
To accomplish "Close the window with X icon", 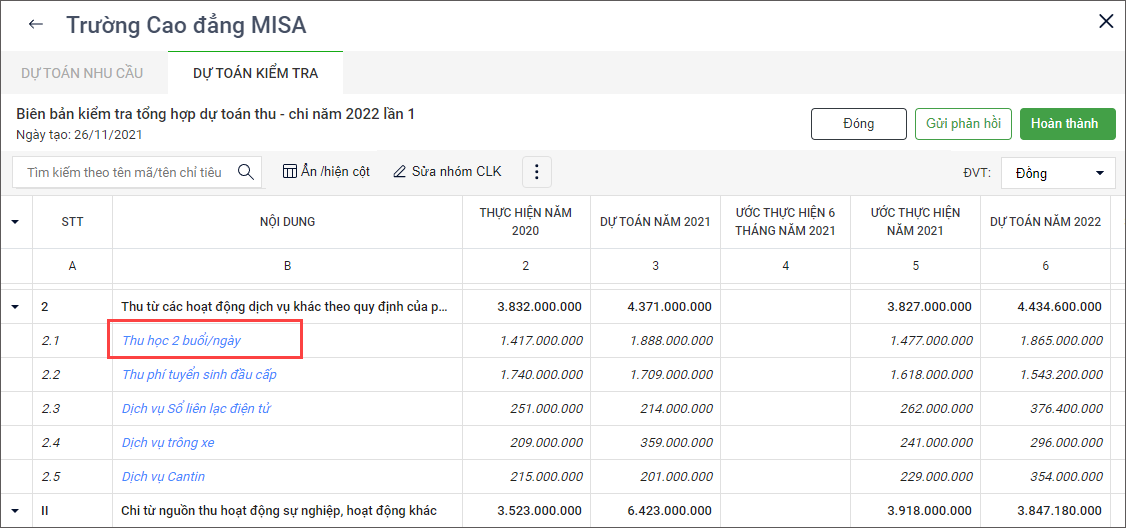I will click(x=1106, y=22).
